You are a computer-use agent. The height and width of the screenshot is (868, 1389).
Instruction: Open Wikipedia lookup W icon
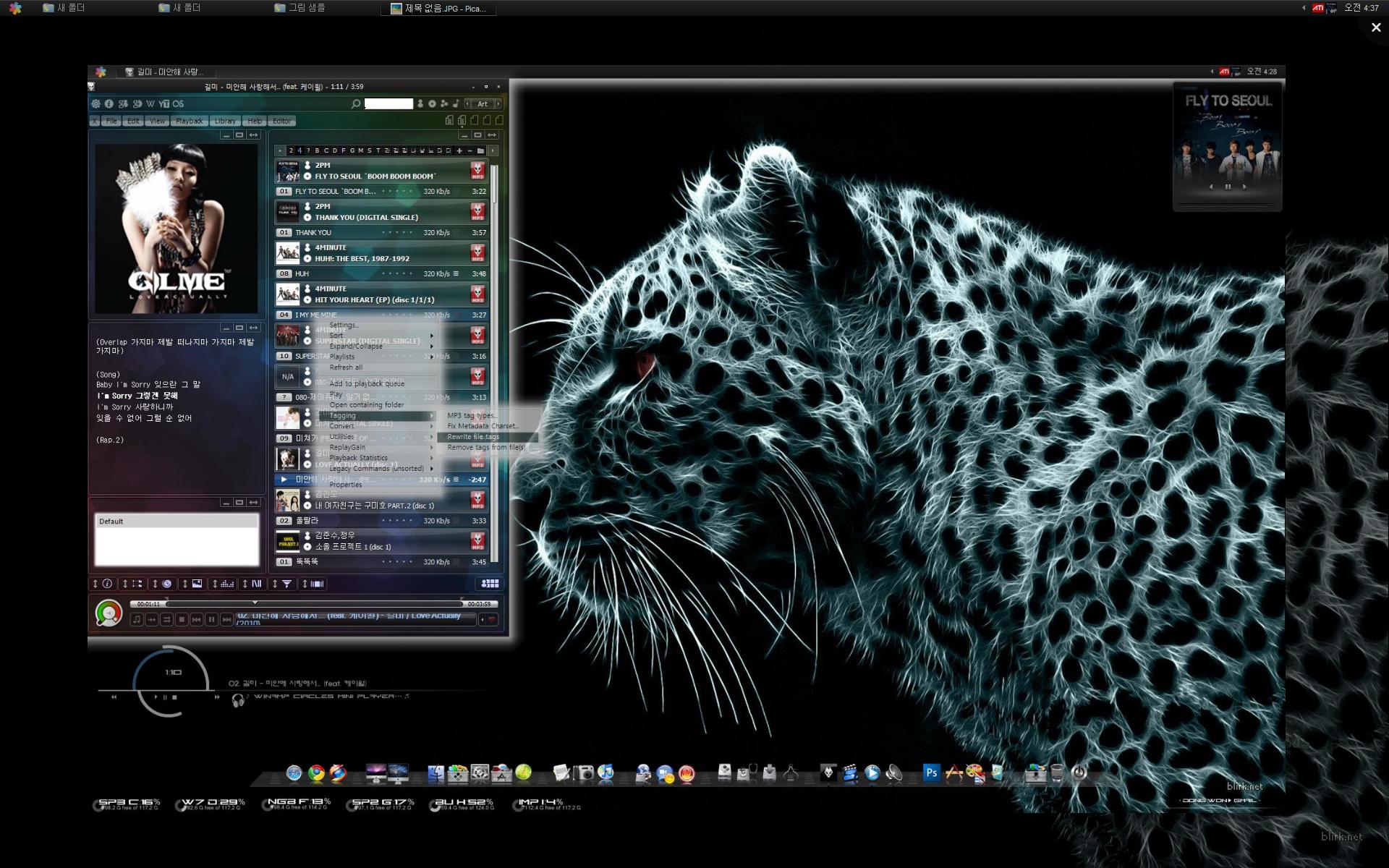150,103
